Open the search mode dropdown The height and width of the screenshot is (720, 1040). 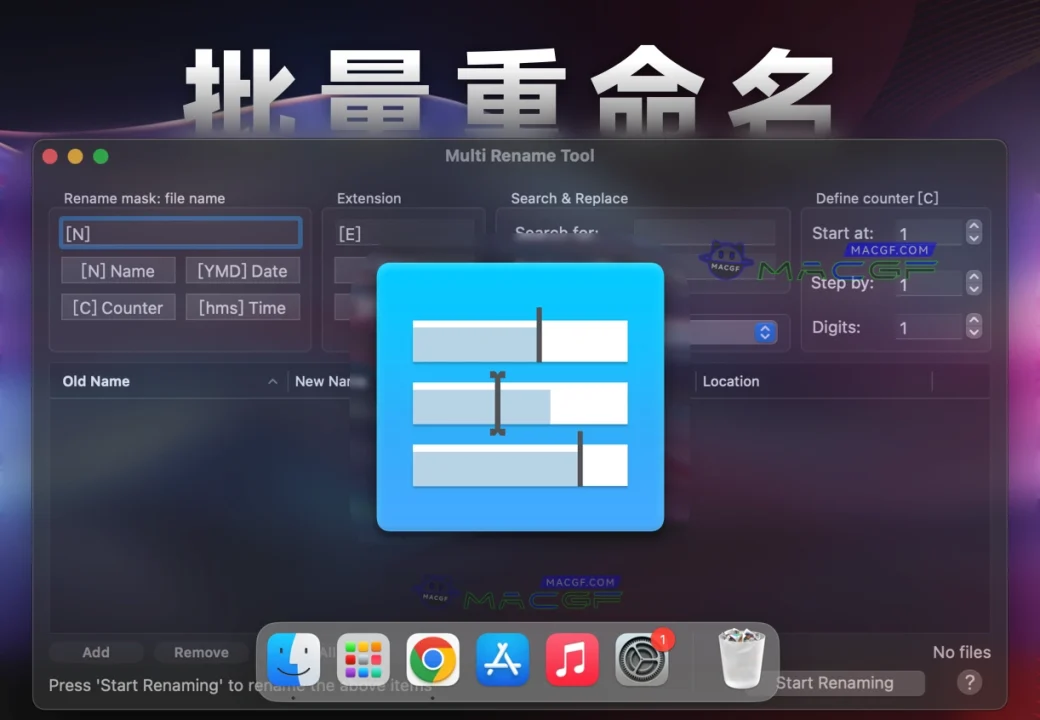coord(764,331)
